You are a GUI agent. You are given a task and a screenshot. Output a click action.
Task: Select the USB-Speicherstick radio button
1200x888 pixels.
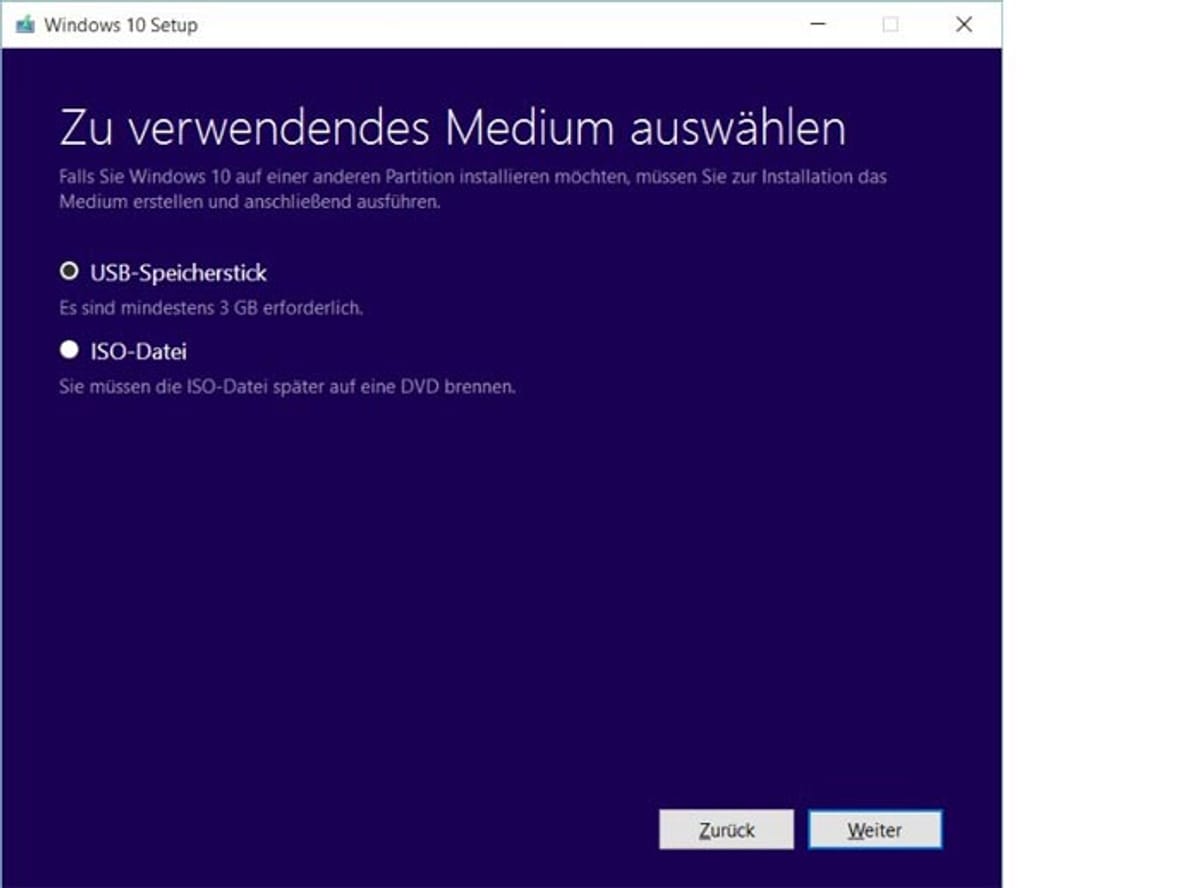point(69,271)
